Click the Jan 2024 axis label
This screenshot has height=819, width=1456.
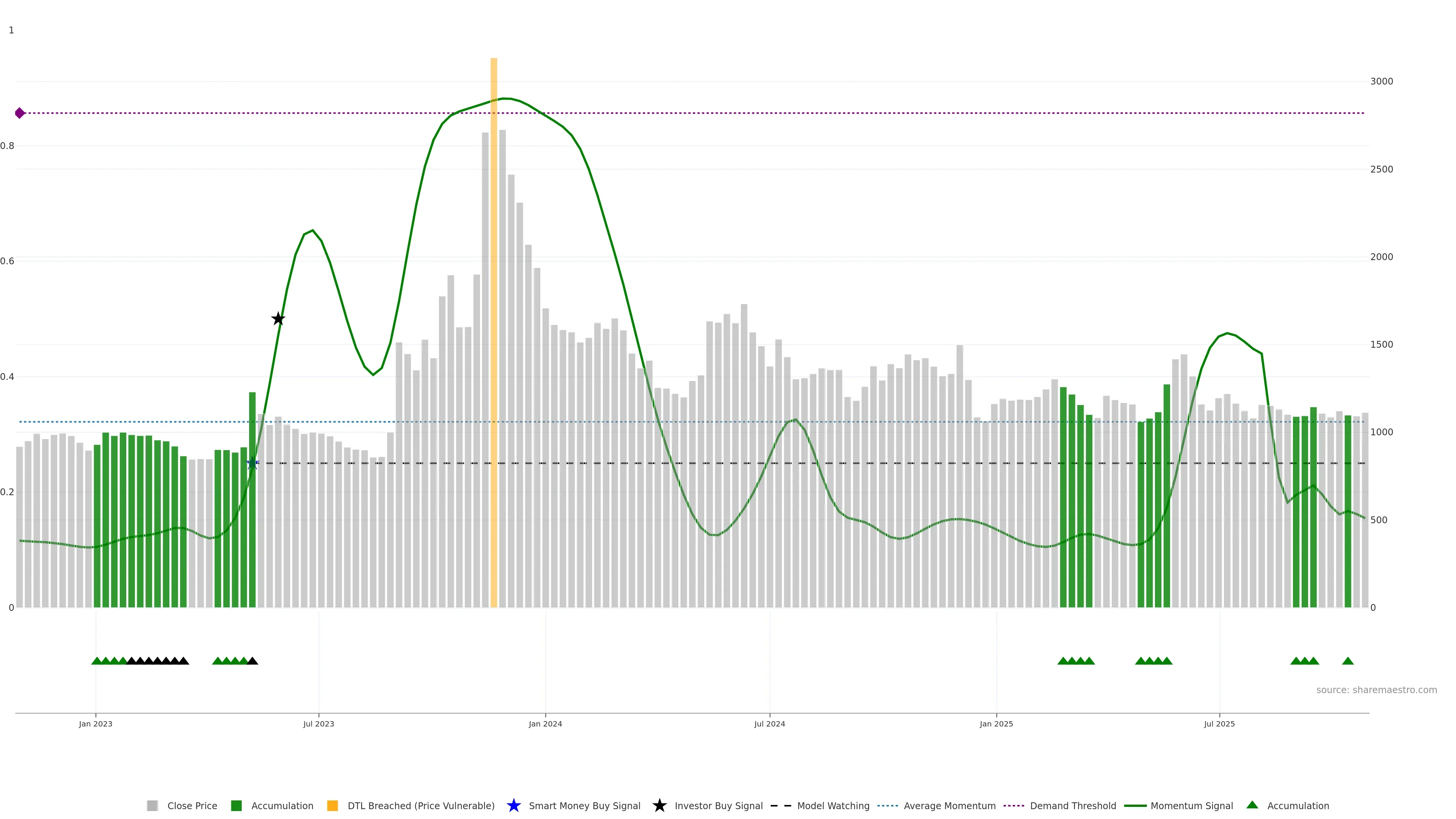tap(545, 723)
